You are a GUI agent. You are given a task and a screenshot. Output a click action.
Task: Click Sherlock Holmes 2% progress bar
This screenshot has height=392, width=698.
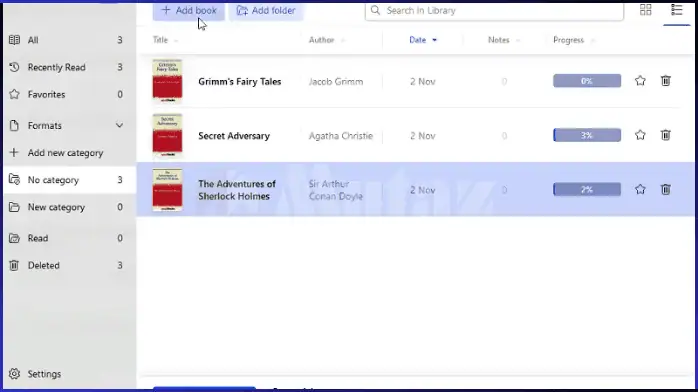coord(587,190)
